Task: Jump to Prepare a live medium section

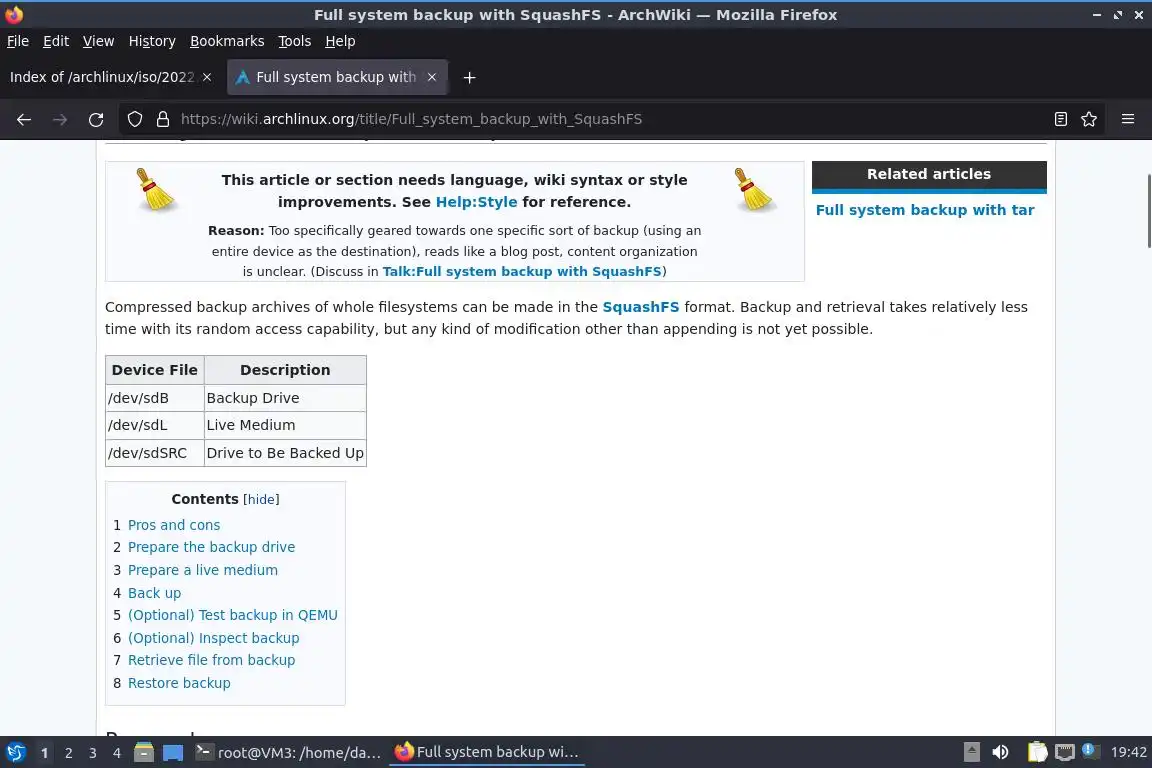Action: point(203,570)
